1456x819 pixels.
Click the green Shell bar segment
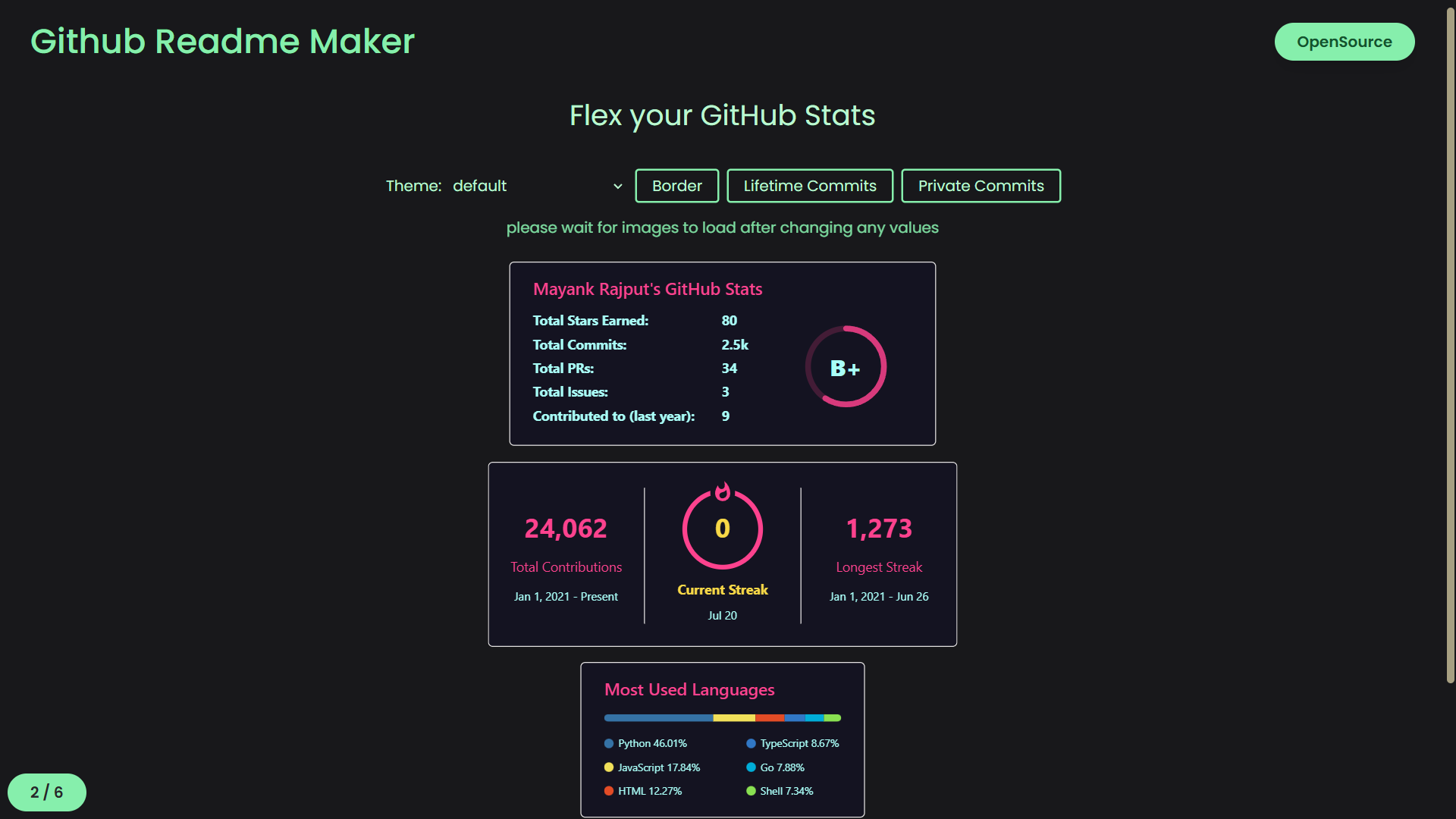[832, 717]
